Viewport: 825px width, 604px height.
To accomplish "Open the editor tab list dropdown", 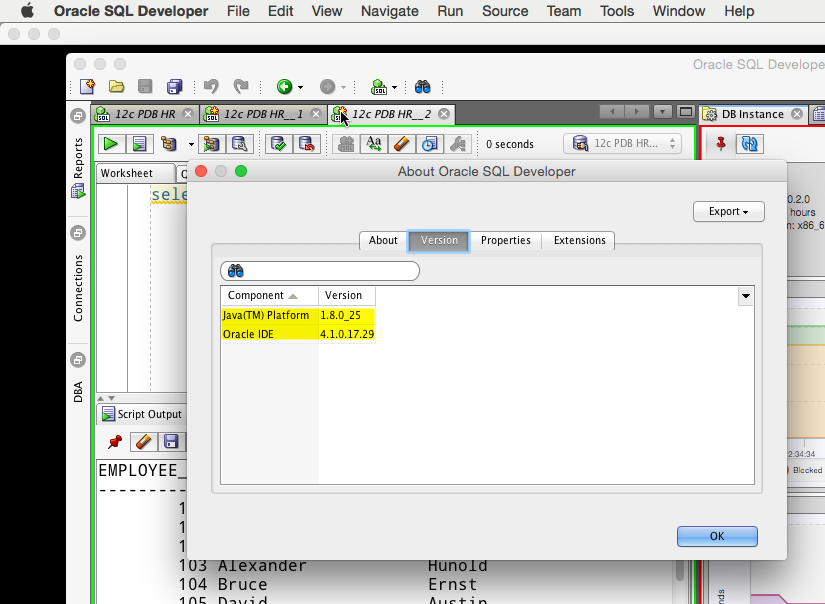I will point(662,112).
